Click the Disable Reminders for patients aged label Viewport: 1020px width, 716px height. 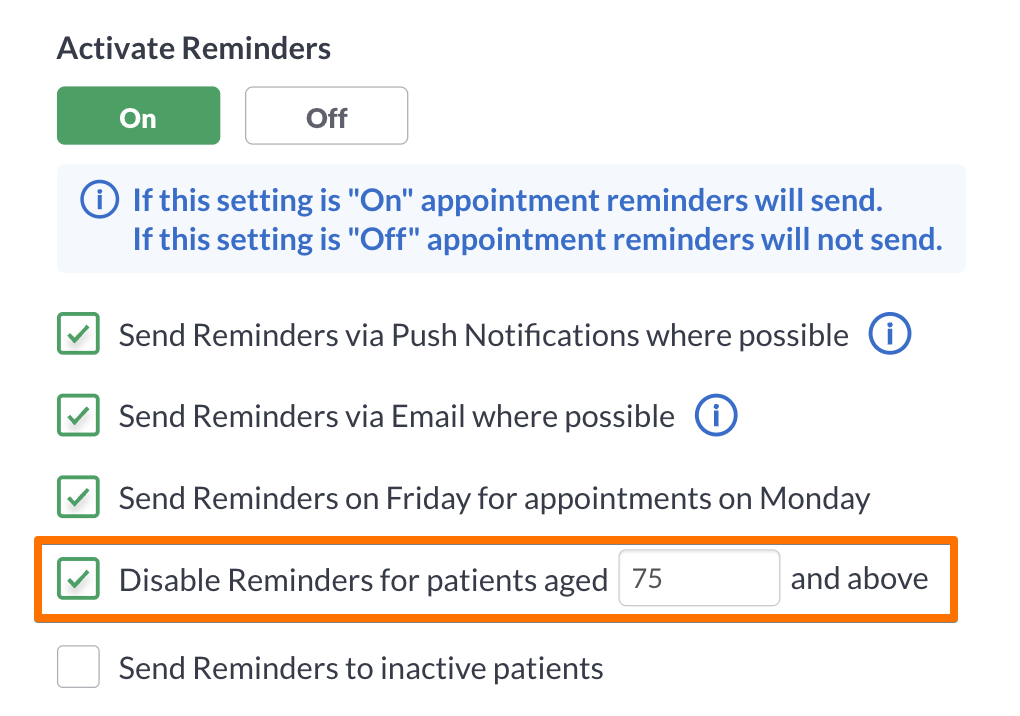click(x=363, y=580)
